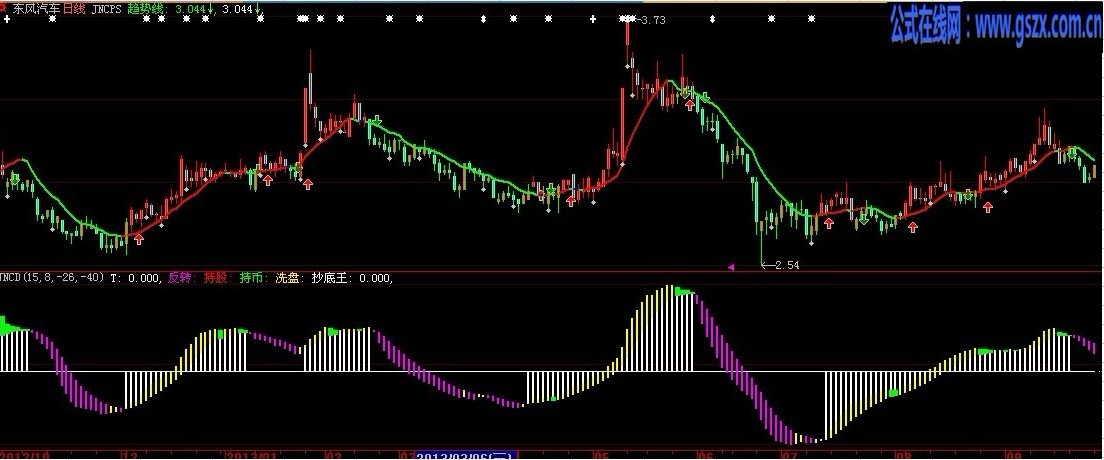Click the green 趋势线: 3.044 readout

(170, 8)
